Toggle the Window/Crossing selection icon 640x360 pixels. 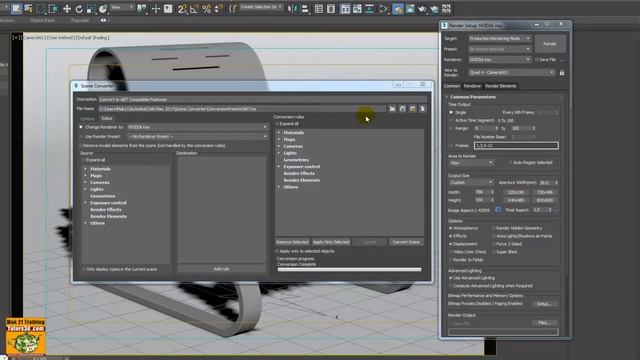[x=53, y=9]
